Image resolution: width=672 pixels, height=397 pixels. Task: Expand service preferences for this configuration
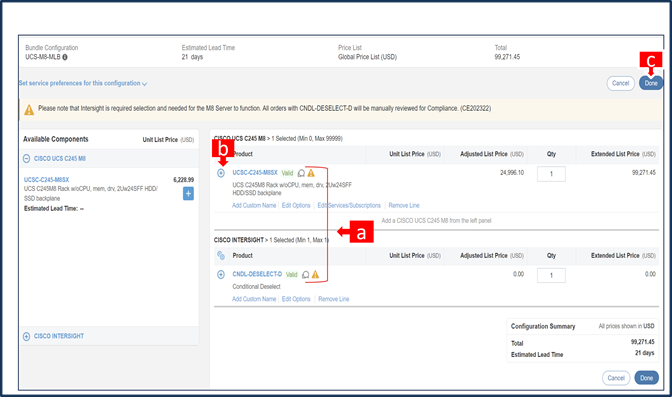(x=83, y=83)
